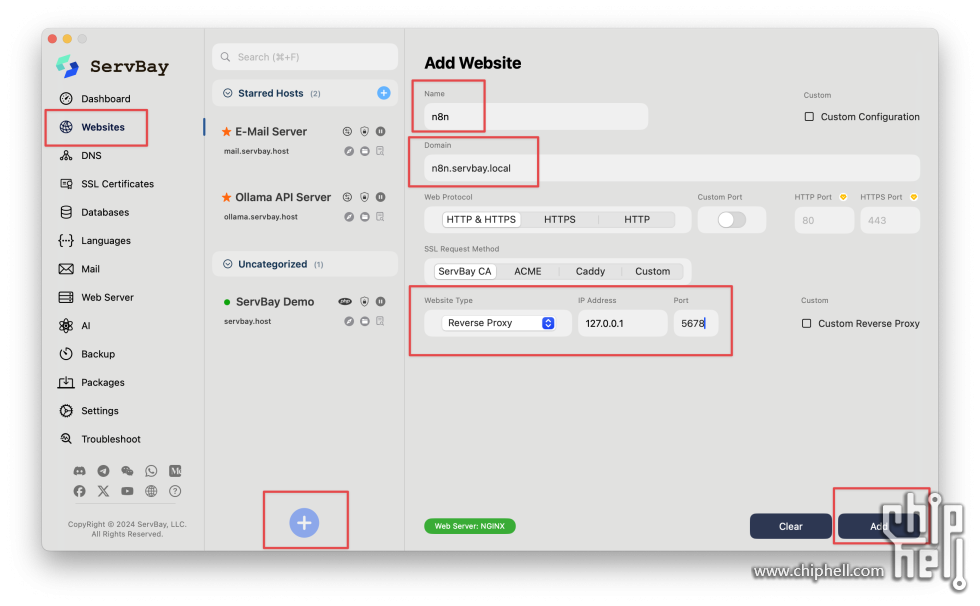Click the WhatsApp icon

[x=151, y=471]
